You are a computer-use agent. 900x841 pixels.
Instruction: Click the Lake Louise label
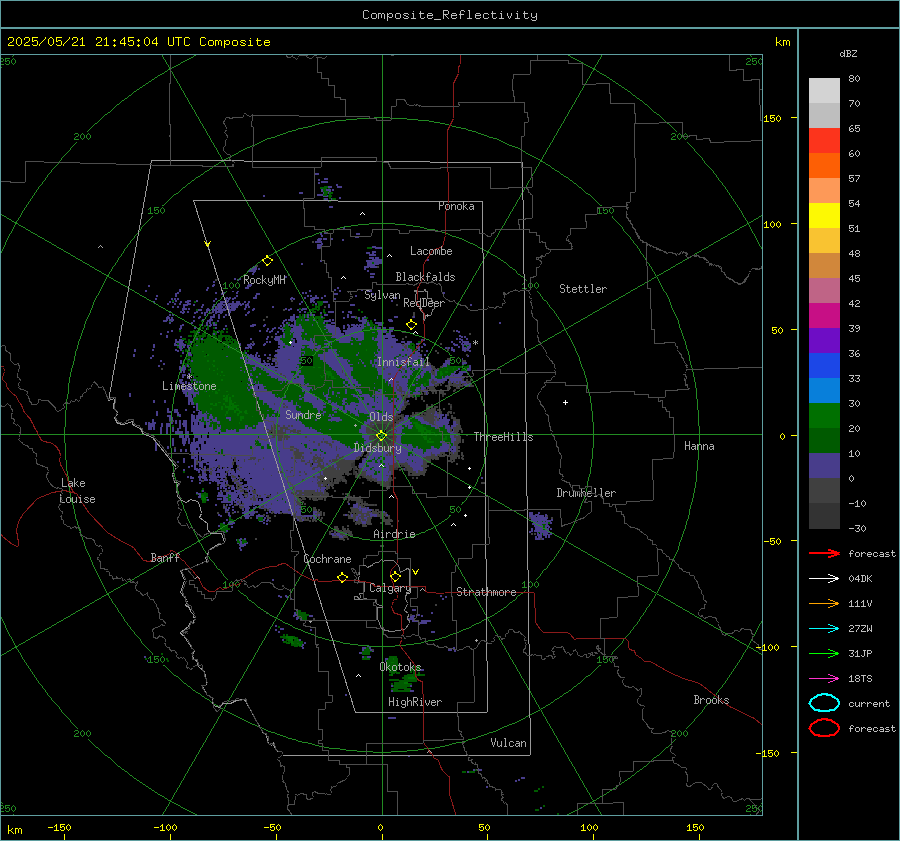coord(77,491)
